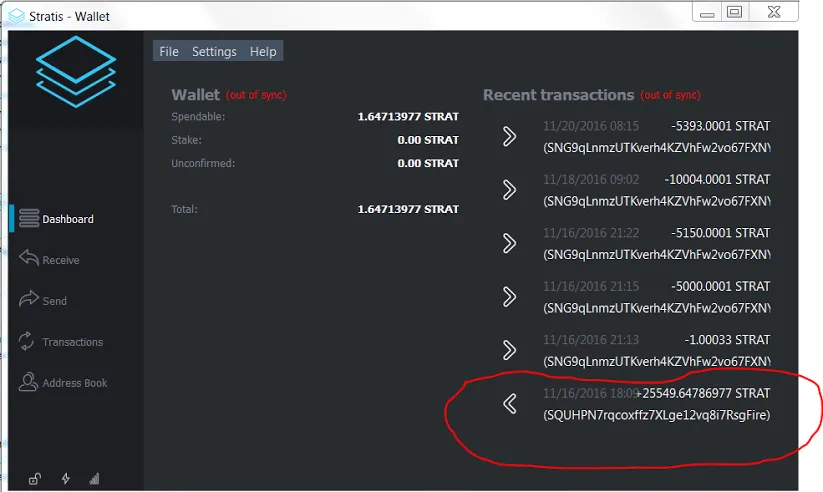Close the Stratis Wallet window
The image size is (823, 492).
coord(774,12)
